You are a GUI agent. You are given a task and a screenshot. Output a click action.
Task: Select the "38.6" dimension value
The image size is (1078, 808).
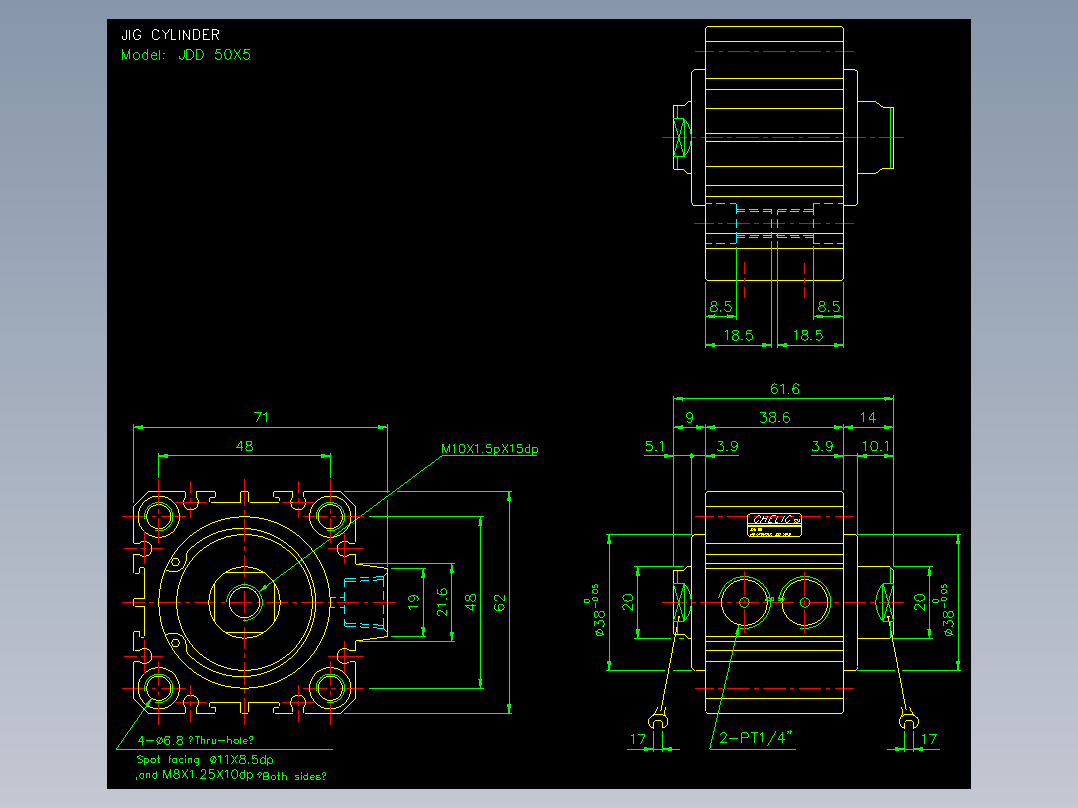tap(775, 417)
